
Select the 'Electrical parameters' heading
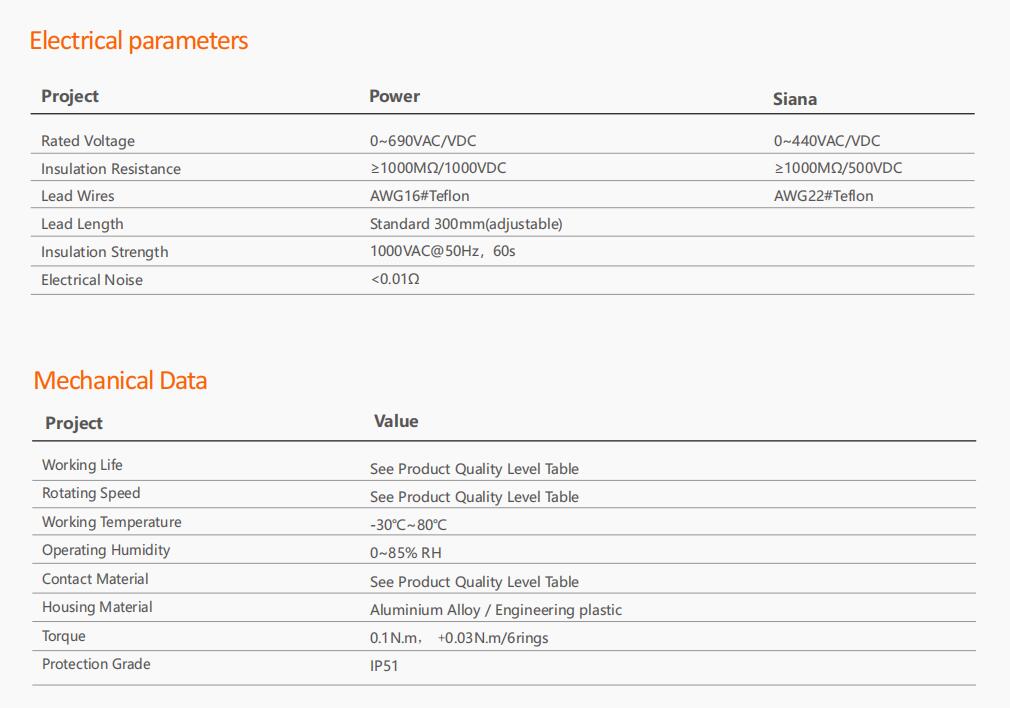pyautogui.click(x=138, y=41)
